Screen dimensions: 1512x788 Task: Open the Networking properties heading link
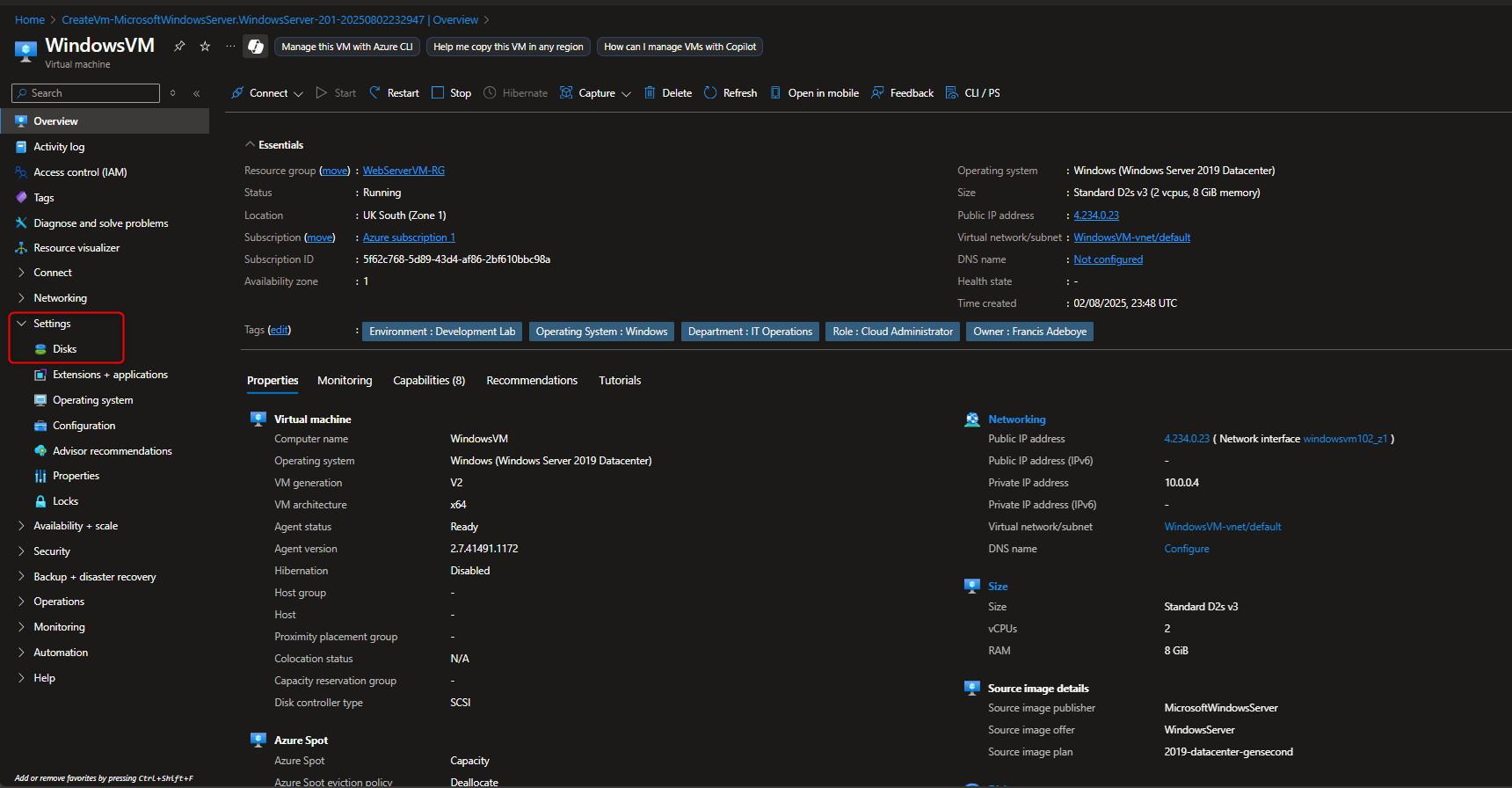click(1017, 420)
